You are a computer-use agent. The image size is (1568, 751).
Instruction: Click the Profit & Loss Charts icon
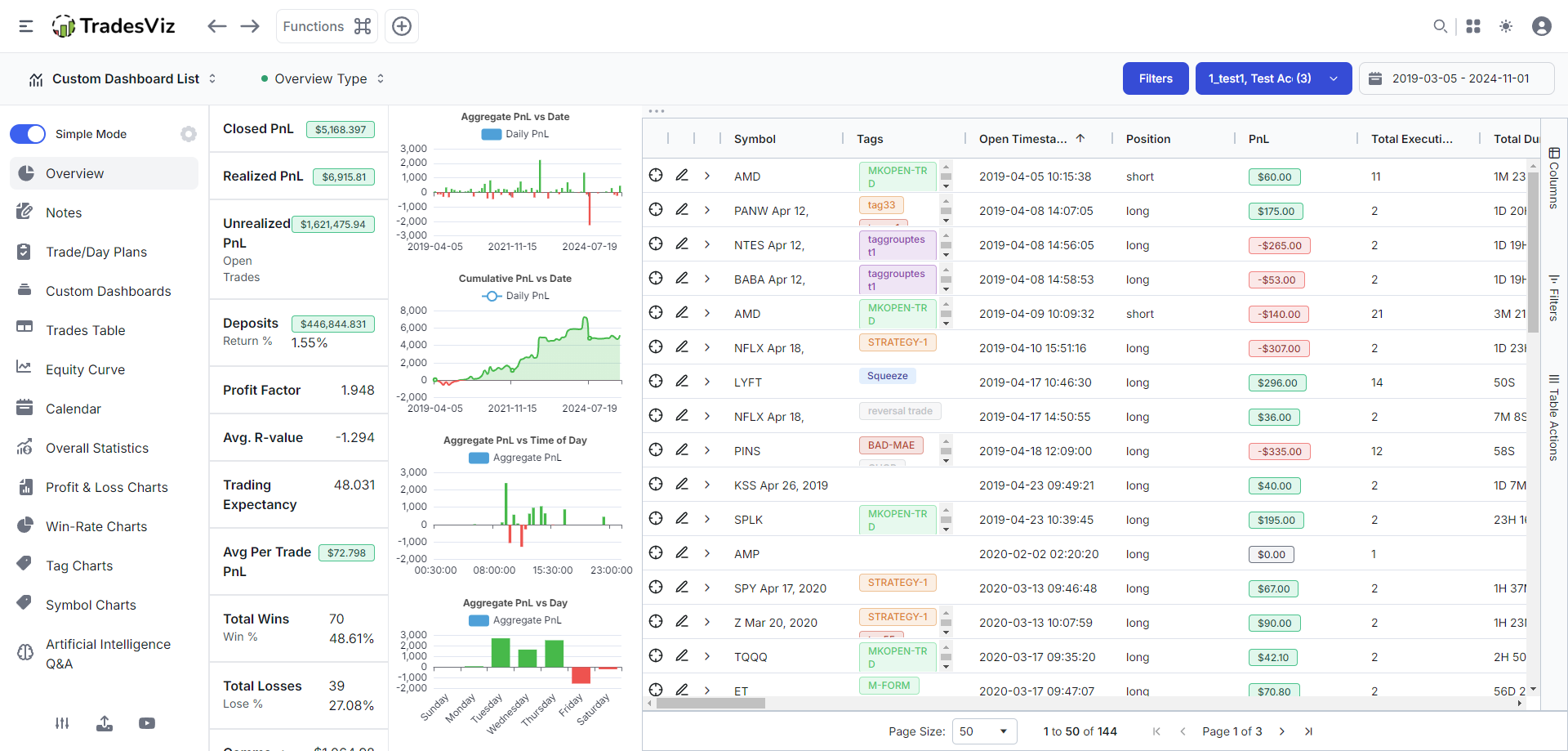(25, 487)
